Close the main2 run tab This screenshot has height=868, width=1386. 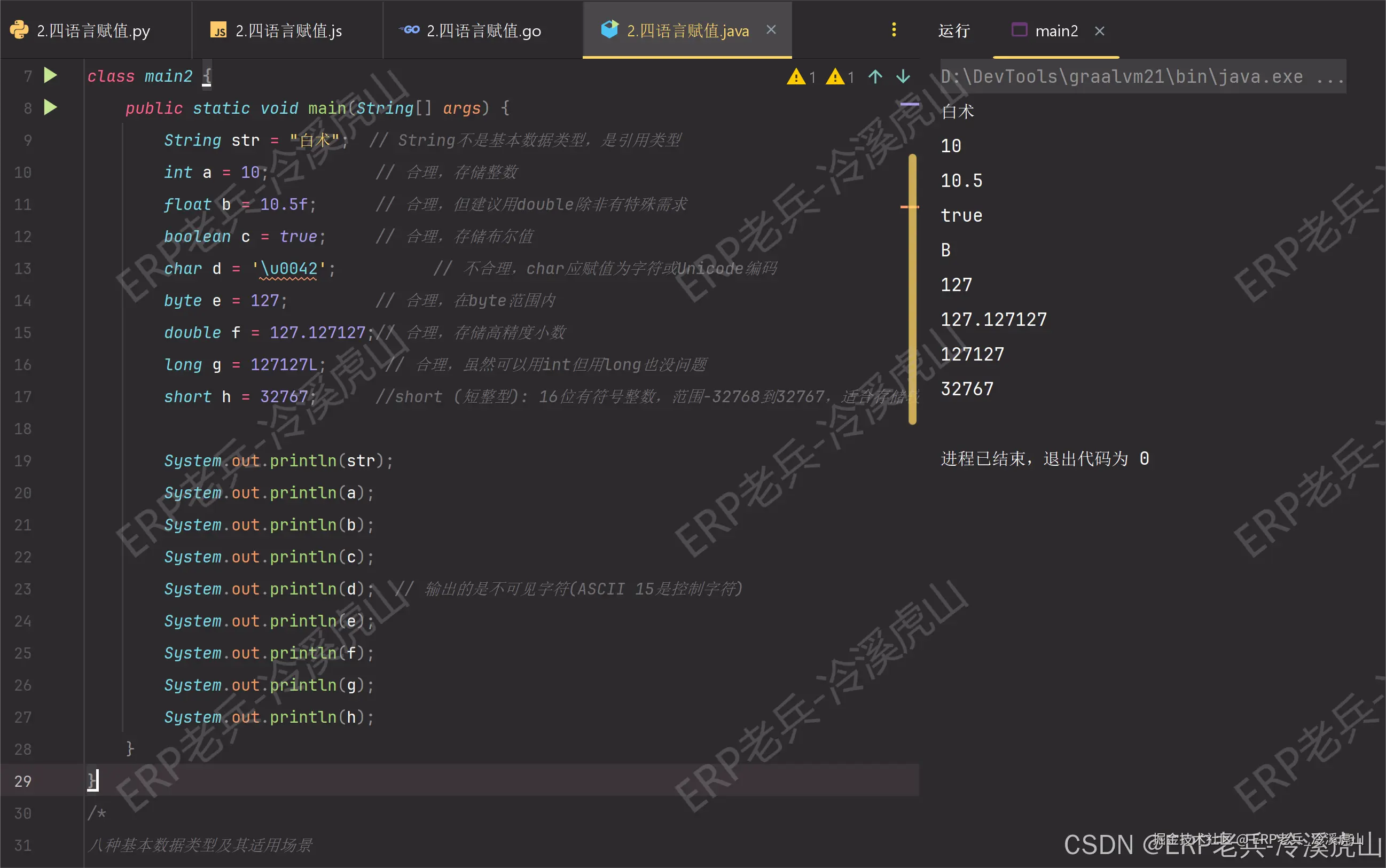(1100, 30)
